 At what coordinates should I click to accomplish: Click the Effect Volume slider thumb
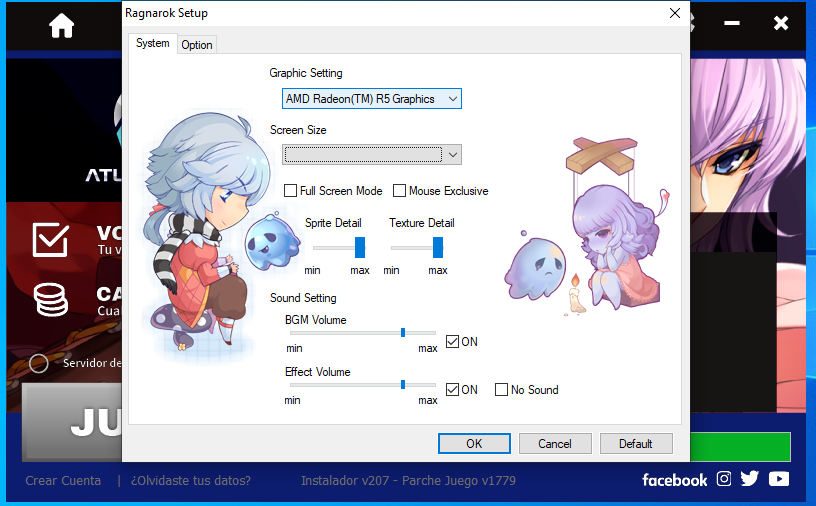tap(403, 385)
